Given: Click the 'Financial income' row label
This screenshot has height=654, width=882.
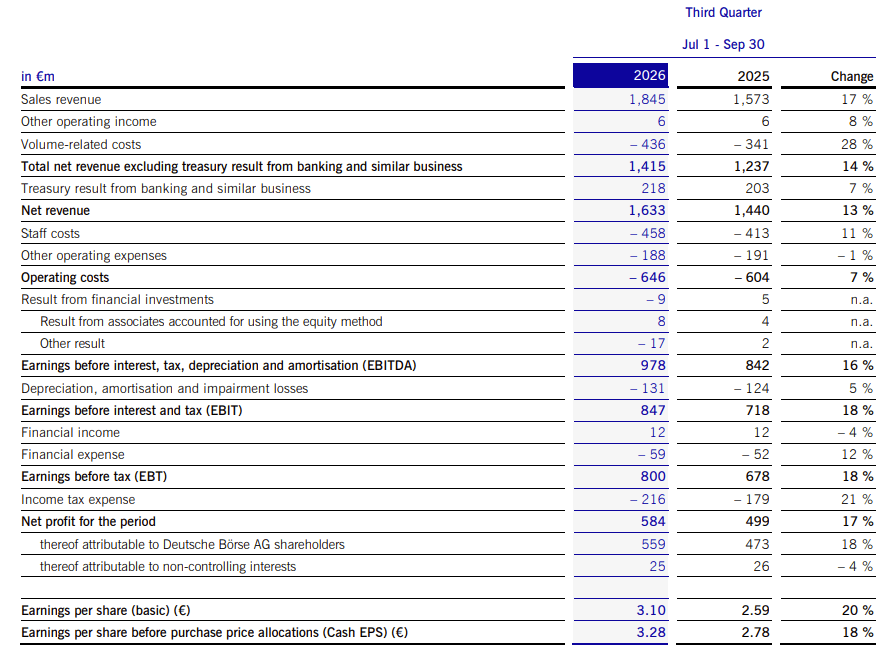Looking at the screenshot, I should tap(70, 432).
